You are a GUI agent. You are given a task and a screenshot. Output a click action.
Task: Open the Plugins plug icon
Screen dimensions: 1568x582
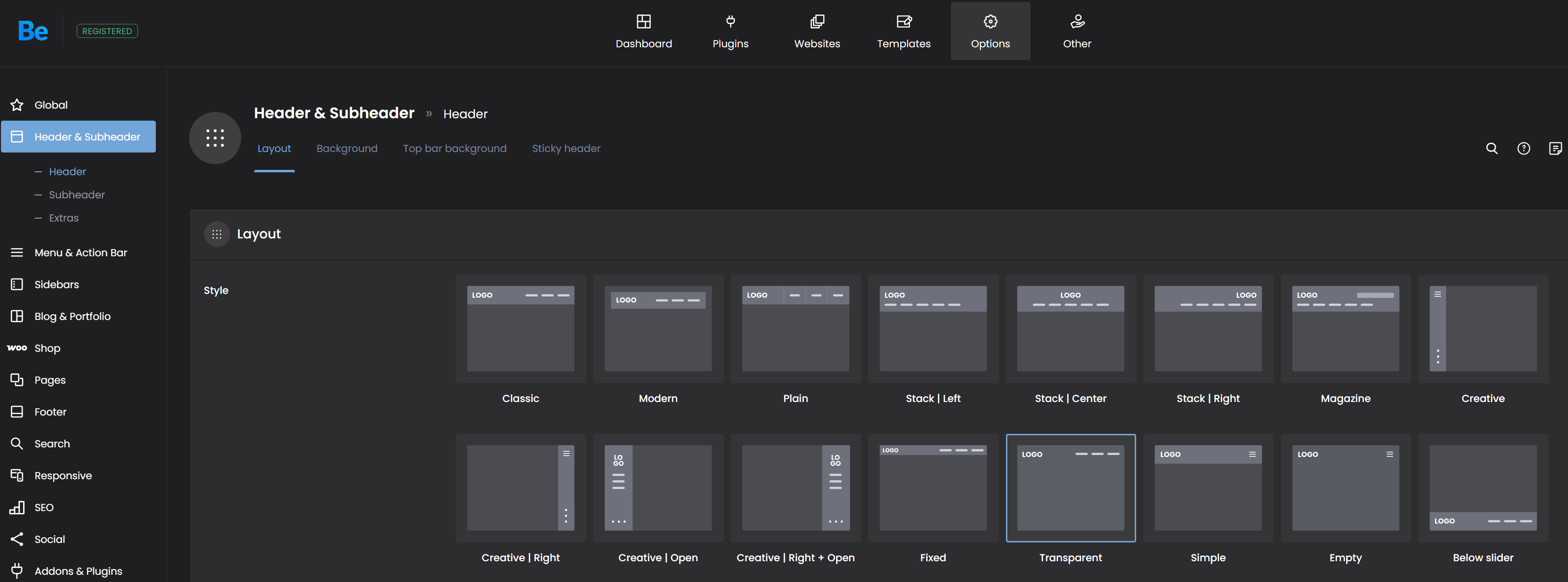[730, 22]
